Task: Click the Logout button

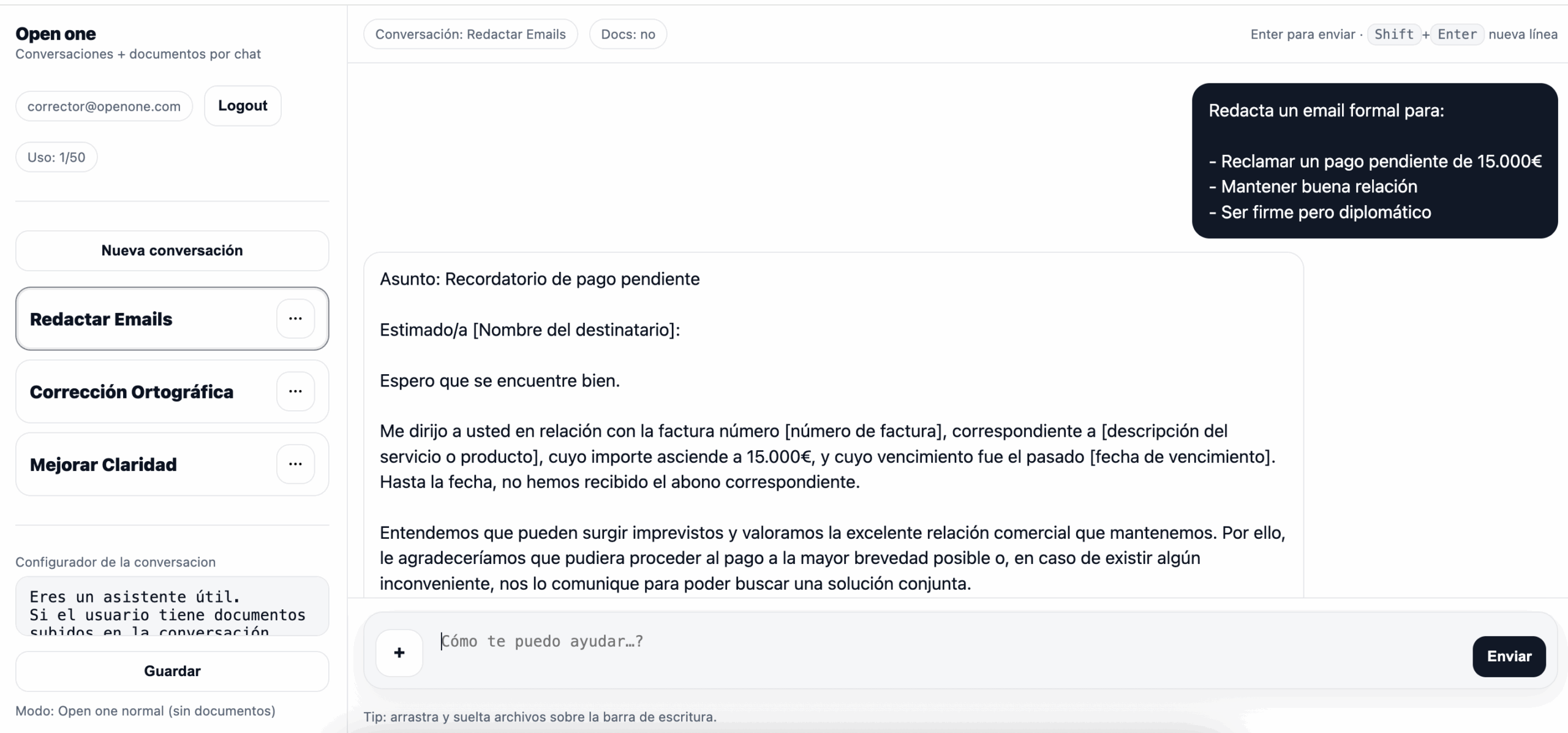Action: click(243, 105)
